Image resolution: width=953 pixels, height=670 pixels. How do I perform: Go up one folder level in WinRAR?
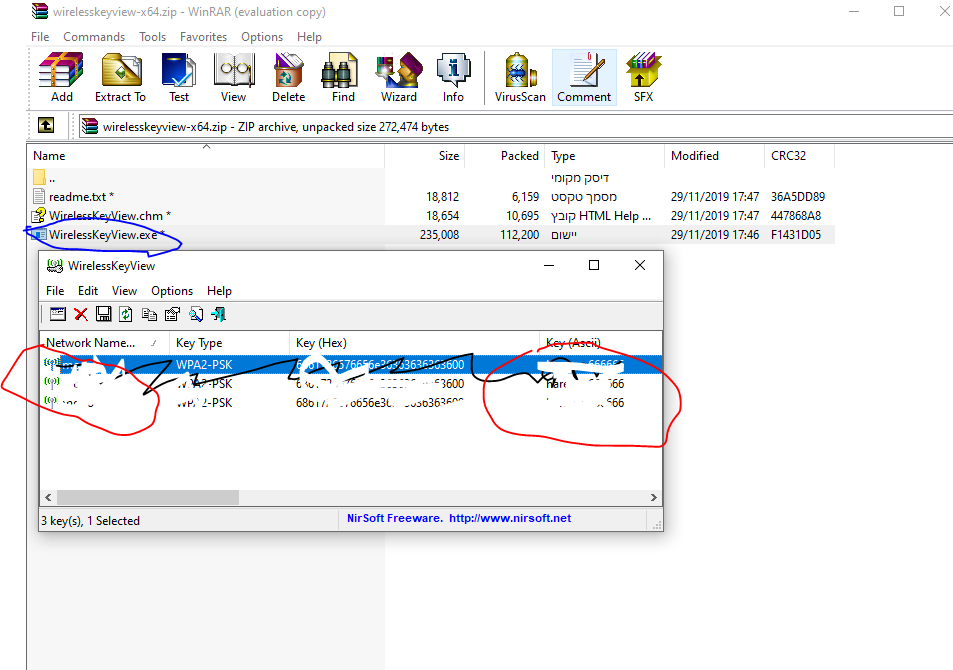[x=46, y=126]
